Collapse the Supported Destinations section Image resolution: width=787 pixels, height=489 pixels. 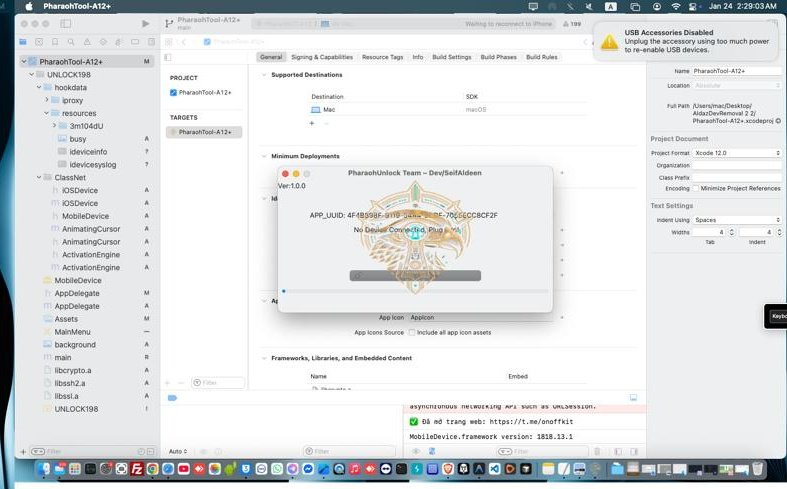click(x=264, y=75)
